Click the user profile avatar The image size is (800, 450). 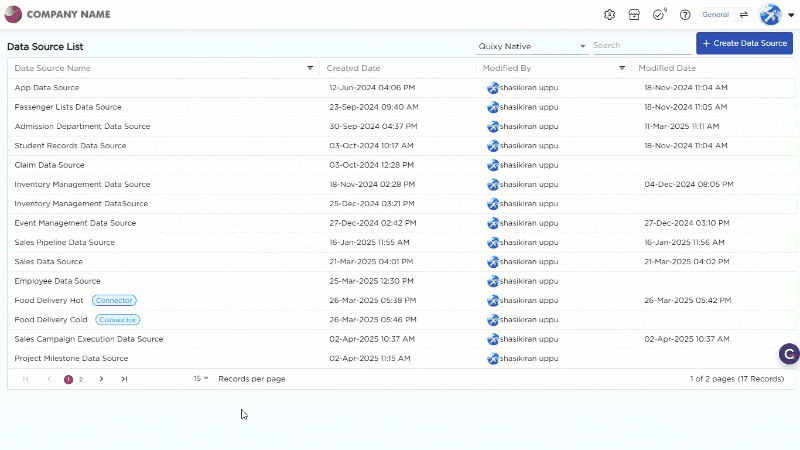click(770, 15)
